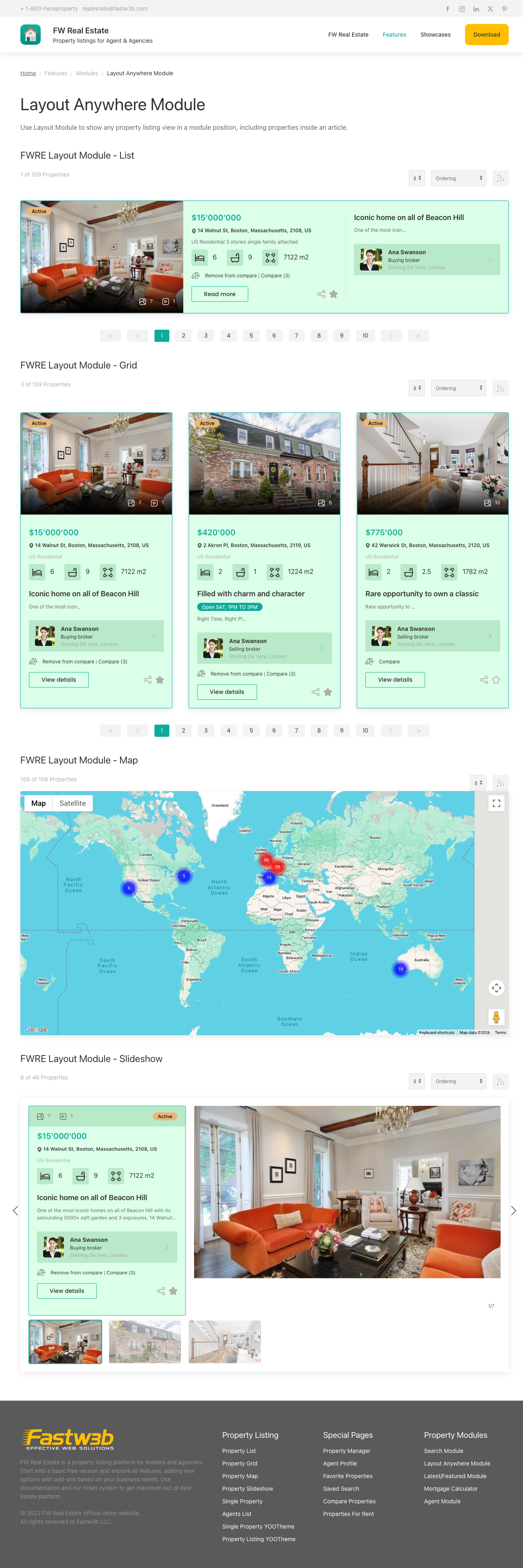Click share icon on the $420'000 grid card
The width and height of the screenshot is (523, 1568).
click(x=315, y=692)
